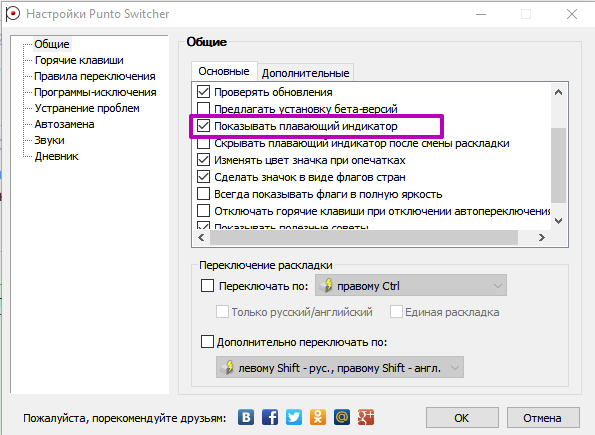The height and width of the screenshot is (435, 595).
Task: Check the Единая раскладка option
Action: click(396, 312)
